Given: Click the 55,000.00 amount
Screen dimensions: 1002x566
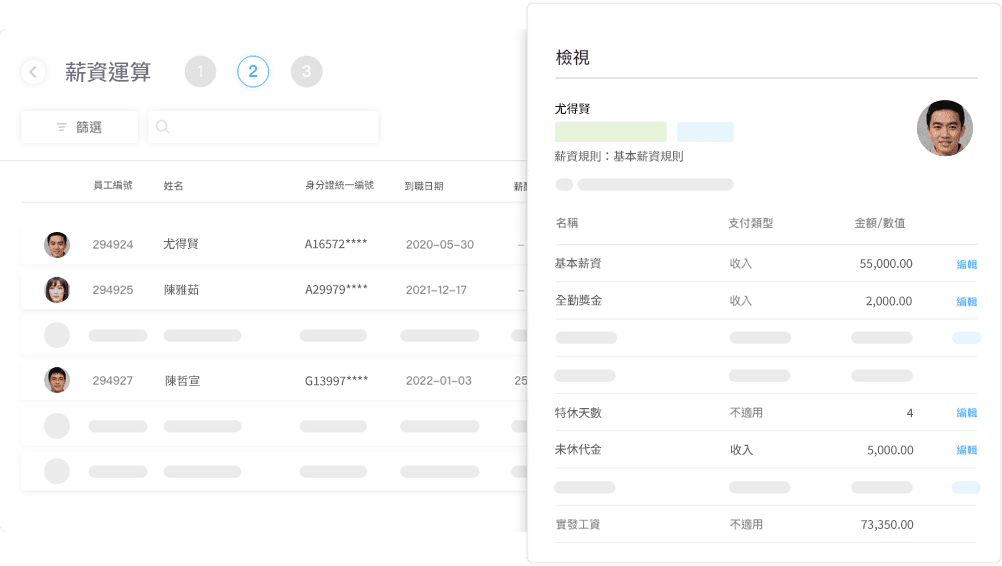Looking at the screenshot, I should (886, 264).
